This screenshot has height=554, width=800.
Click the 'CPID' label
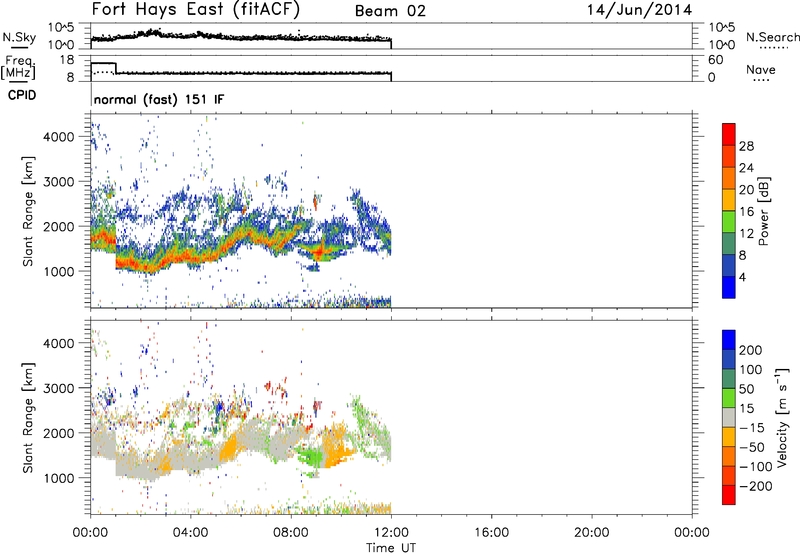[x=22, y=95]
